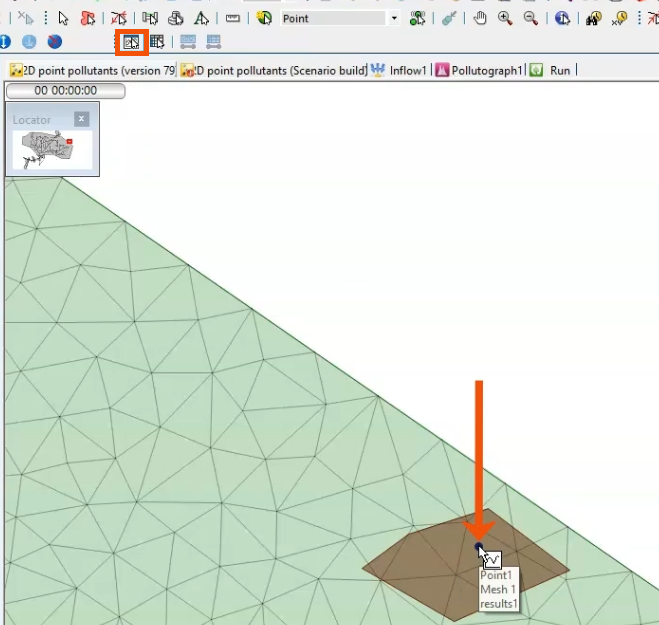Click the teal link split tool
This screenshot has width=659, height=625.
(449, 18)
